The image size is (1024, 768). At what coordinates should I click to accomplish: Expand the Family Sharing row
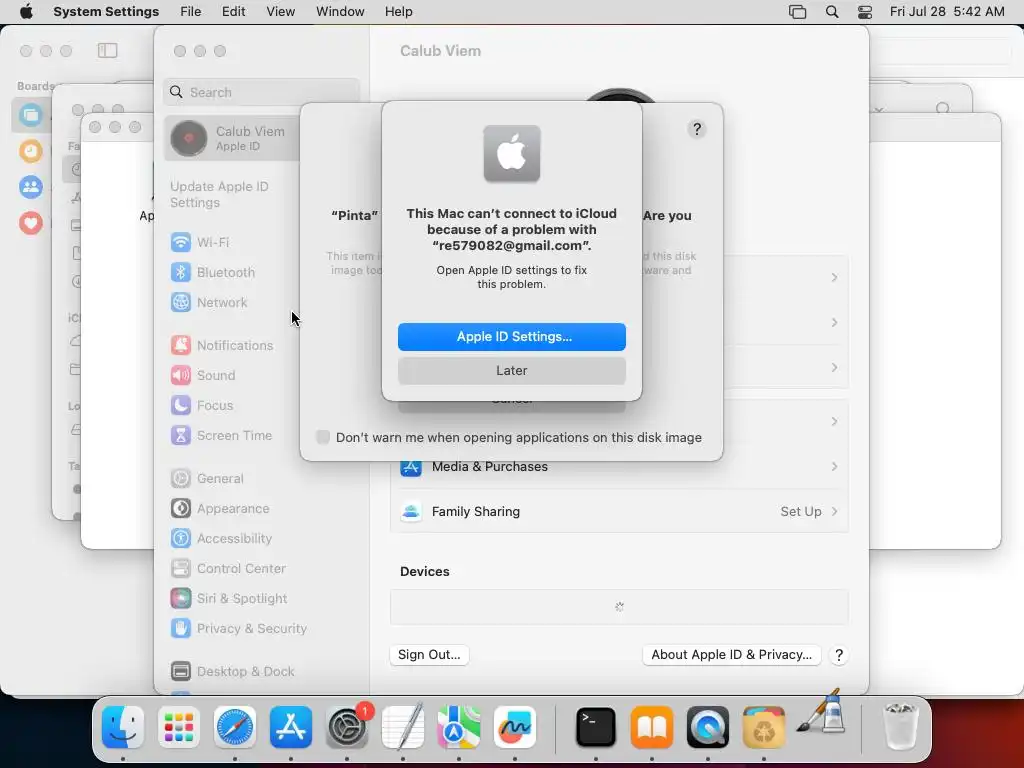click(x=619, y=511)
